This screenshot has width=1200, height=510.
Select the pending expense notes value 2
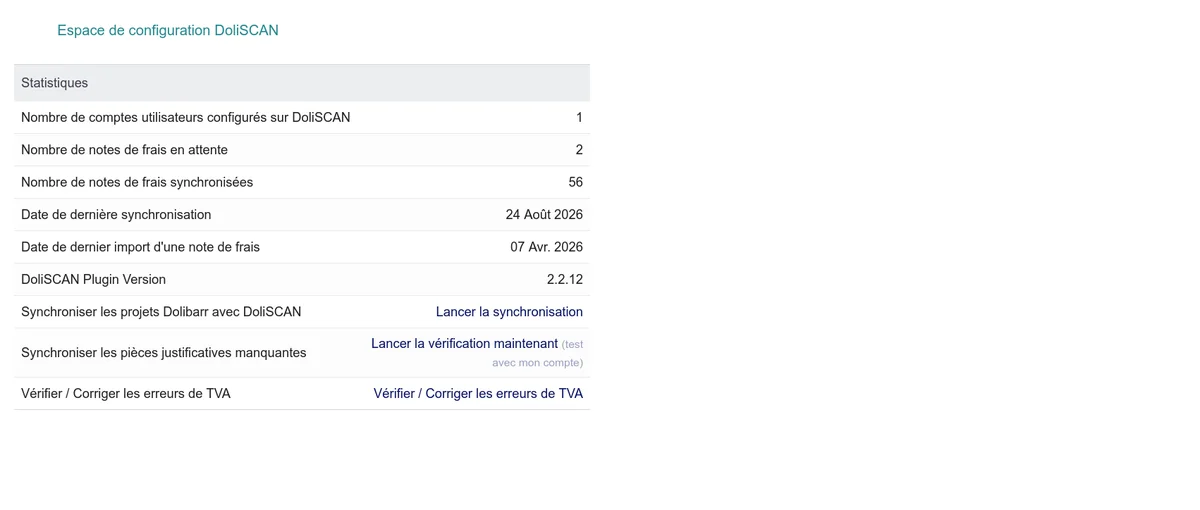tap(579, 150)
